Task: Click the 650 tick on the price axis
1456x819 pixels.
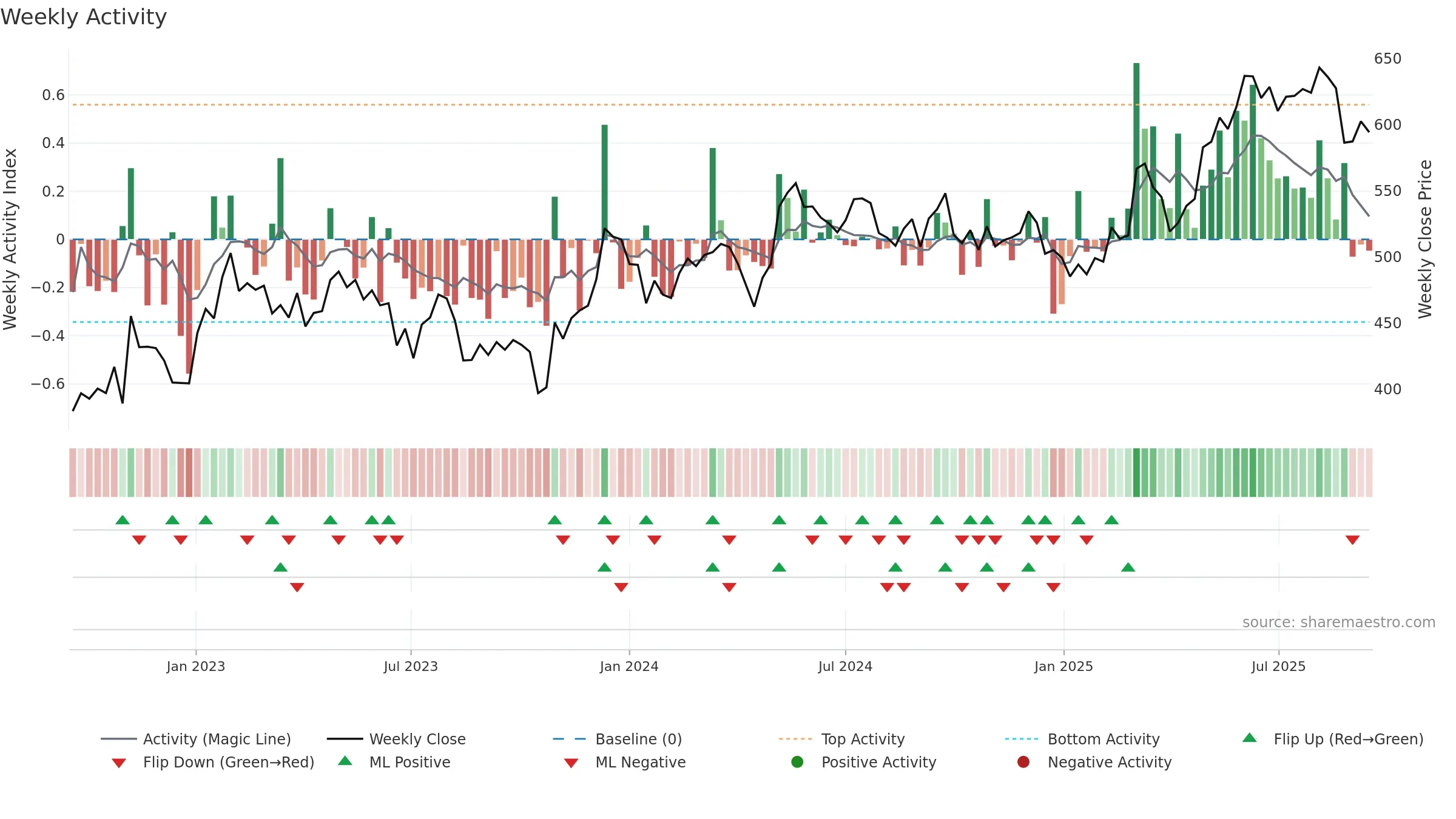Action: pyautogui.click(x=1388, y=59)
